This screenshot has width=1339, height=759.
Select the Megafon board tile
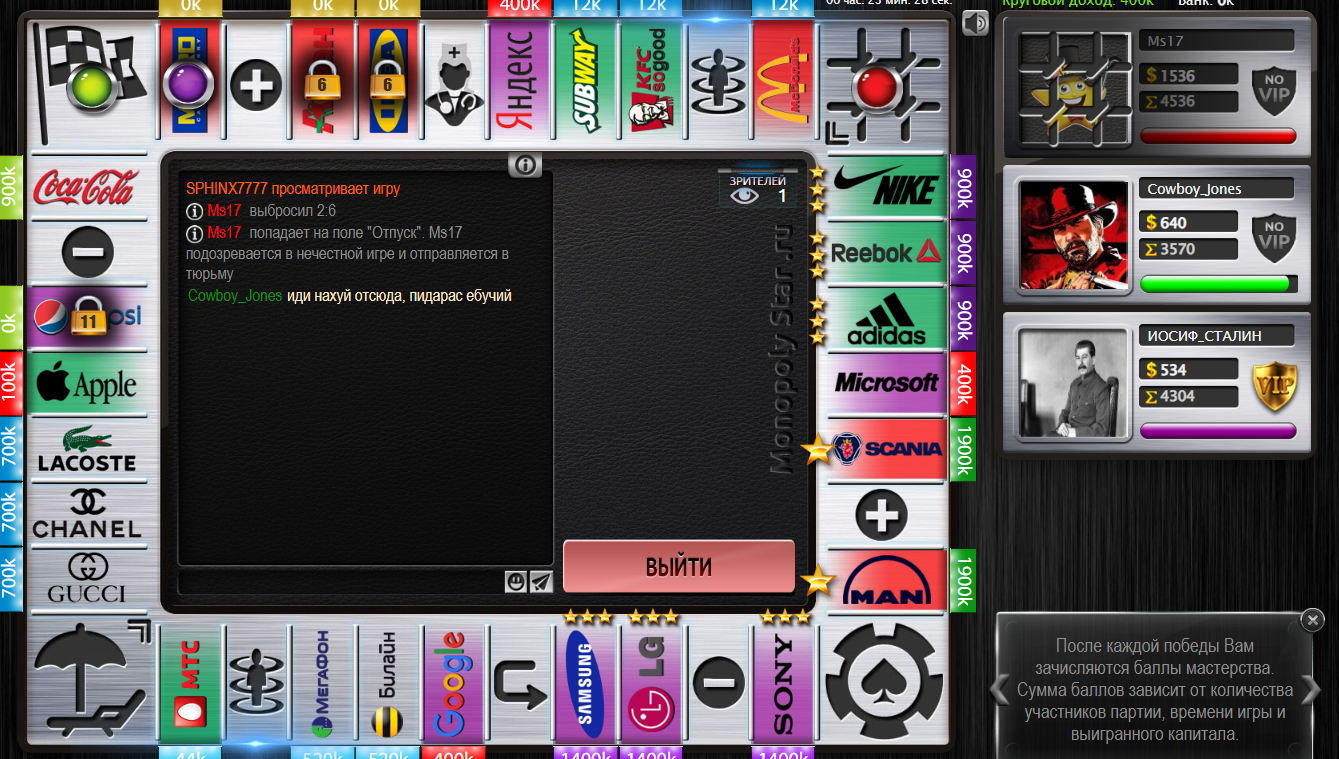click(x=321, y=684)
